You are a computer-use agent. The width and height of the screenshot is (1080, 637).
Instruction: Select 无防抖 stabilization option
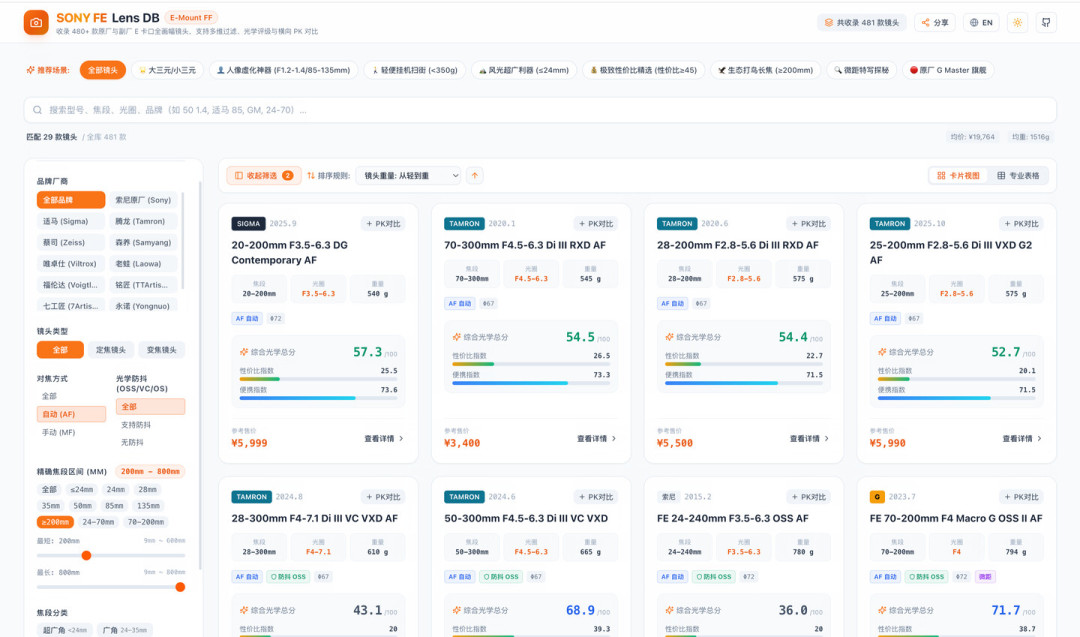[150, 443]
